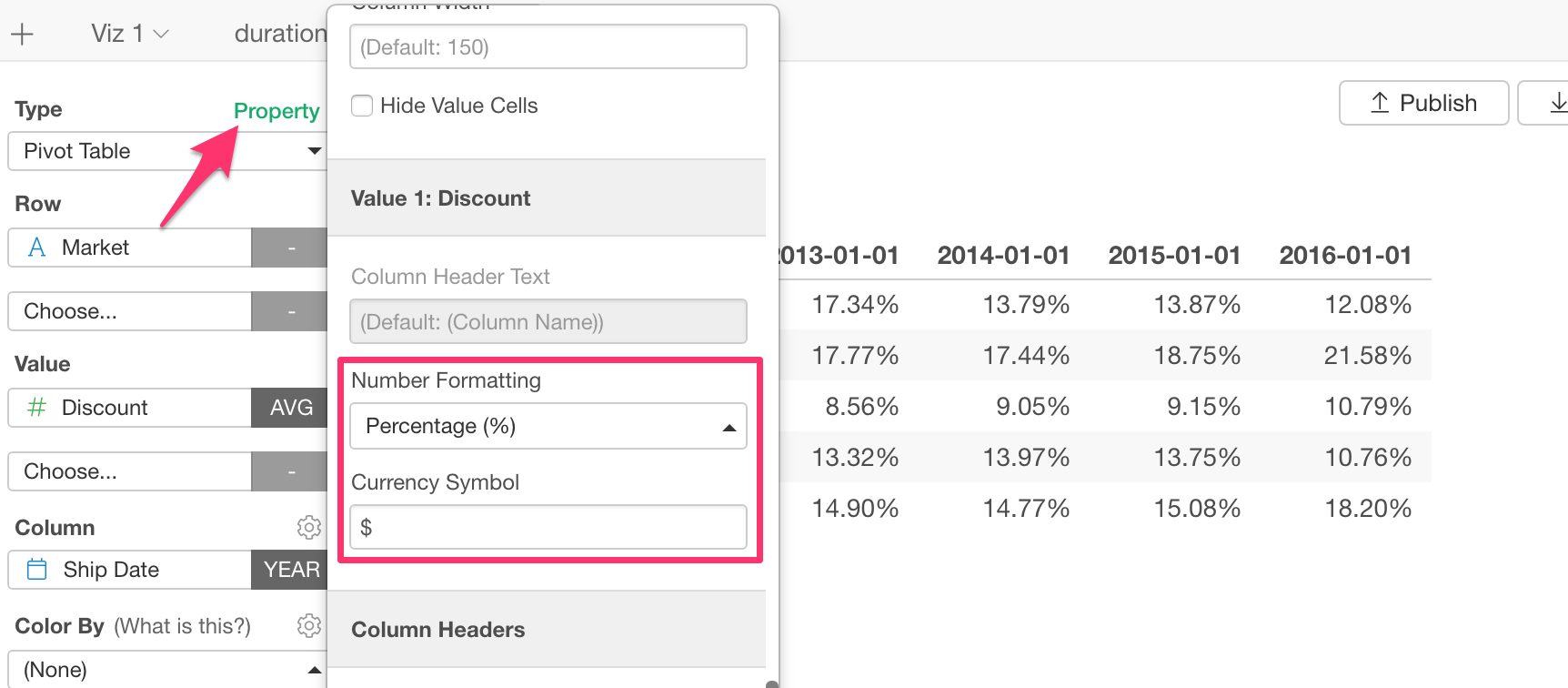Viewport: 1568px width, 688px height.
Task: Click the Column Width default 150 field
Action: pos(548,46)
